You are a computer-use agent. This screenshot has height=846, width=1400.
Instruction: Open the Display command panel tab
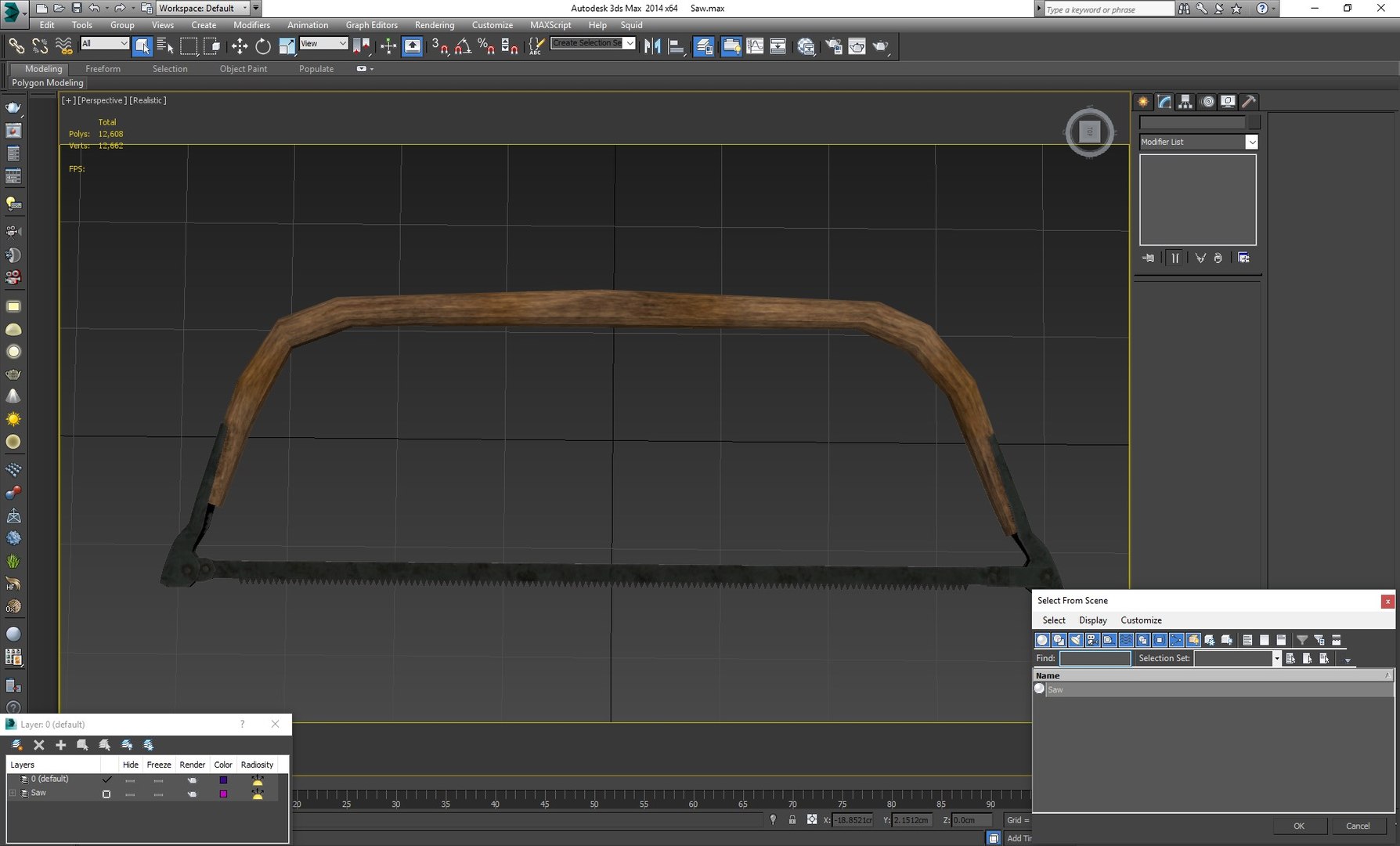(x=1229, y=102)
